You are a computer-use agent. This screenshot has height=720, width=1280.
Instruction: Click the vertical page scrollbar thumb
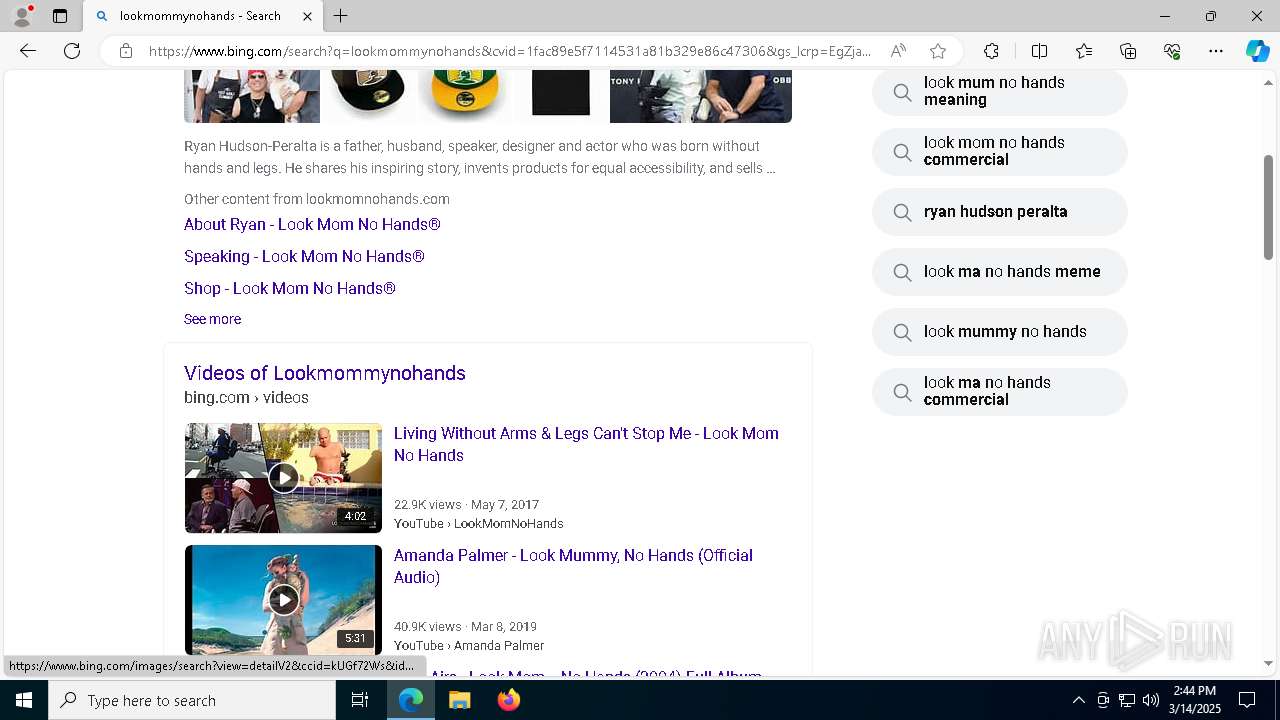click(x=1269, y=207)
